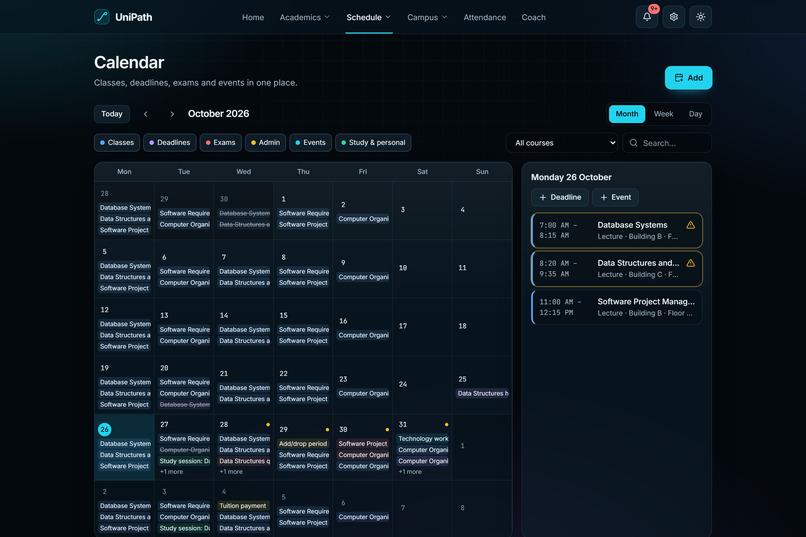Toggle the Classes filter chip
The height and width of the screenshot is (537, 806).
pos(117,142)
